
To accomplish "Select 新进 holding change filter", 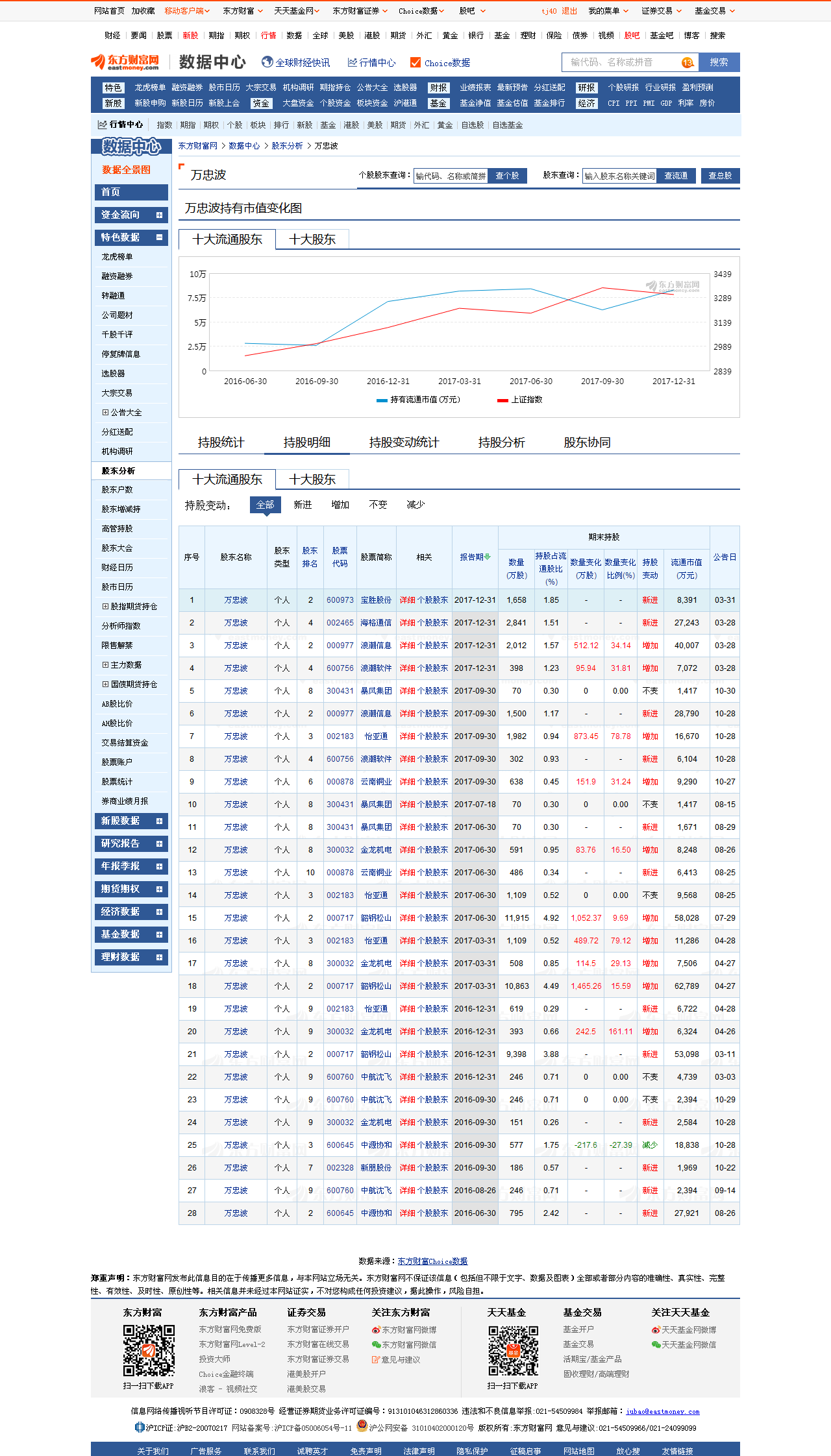I will click(303, 505).
